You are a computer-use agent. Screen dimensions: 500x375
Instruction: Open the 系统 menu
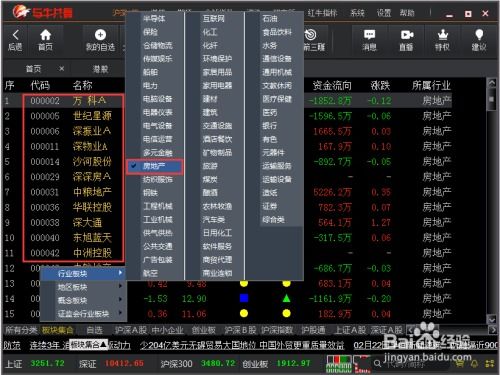(357, 13)
